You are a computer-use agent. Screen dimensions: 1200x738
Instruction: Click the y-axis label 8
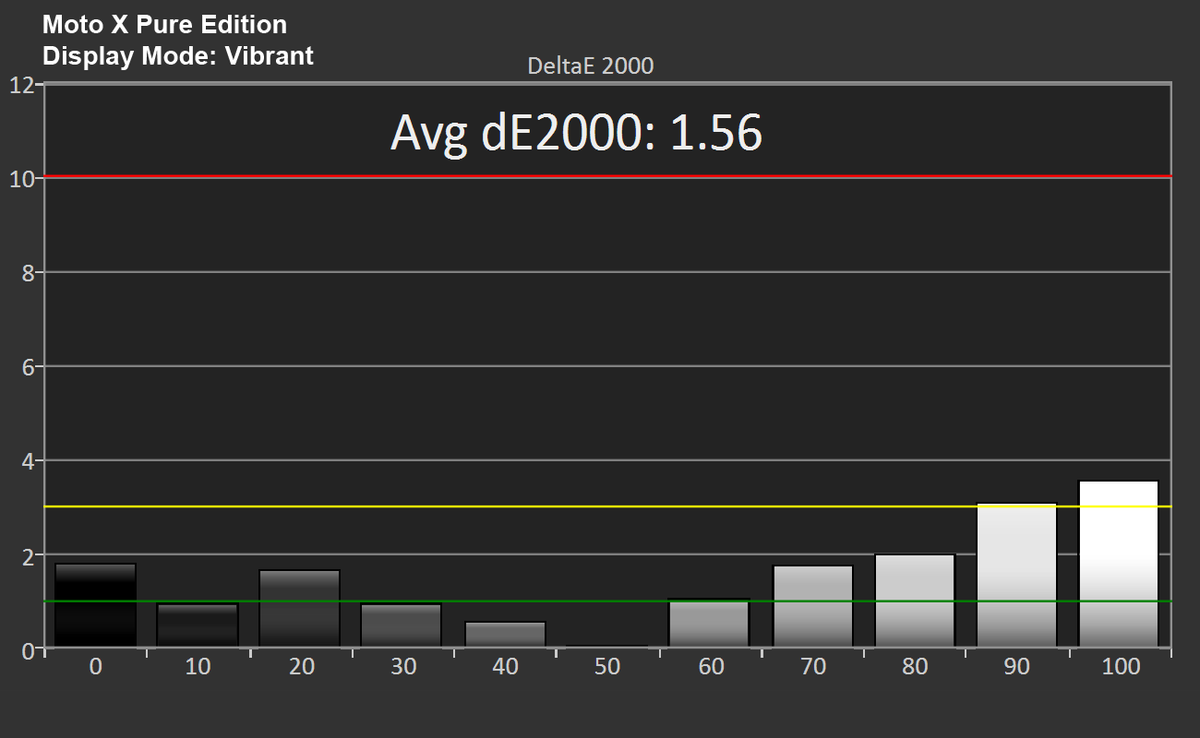tap(26, 273)
